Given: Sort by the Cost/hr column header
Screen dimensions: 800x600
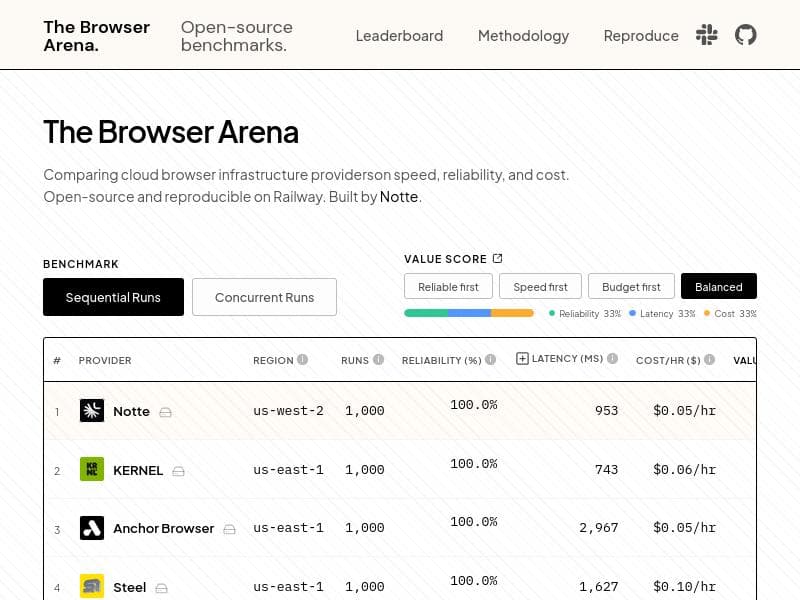Looking at the screenshot, I should coord(668,360).
